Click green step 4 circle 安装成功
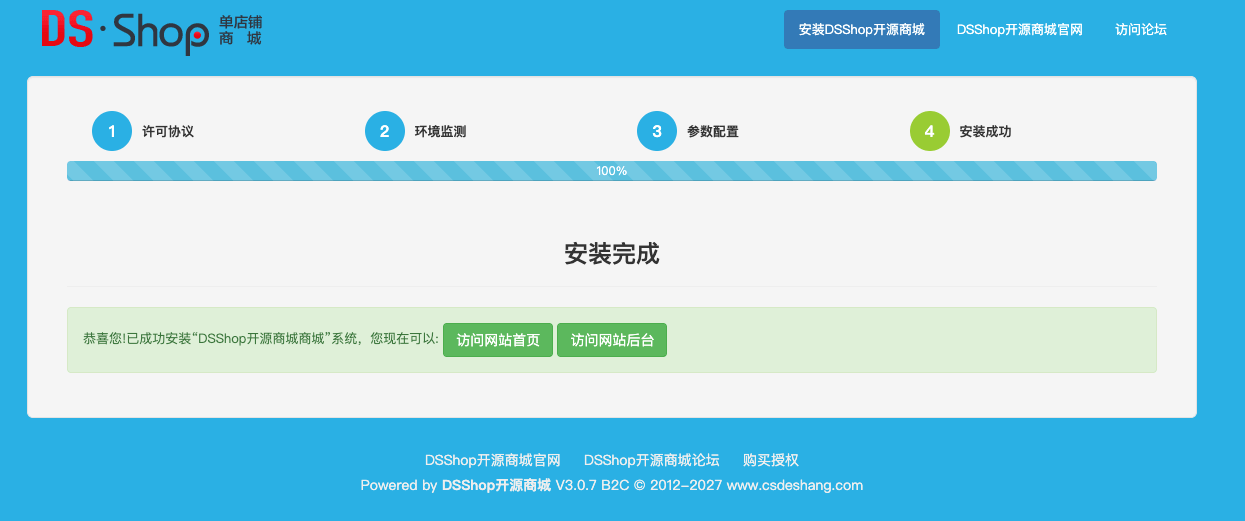 [x=930, y=131]
